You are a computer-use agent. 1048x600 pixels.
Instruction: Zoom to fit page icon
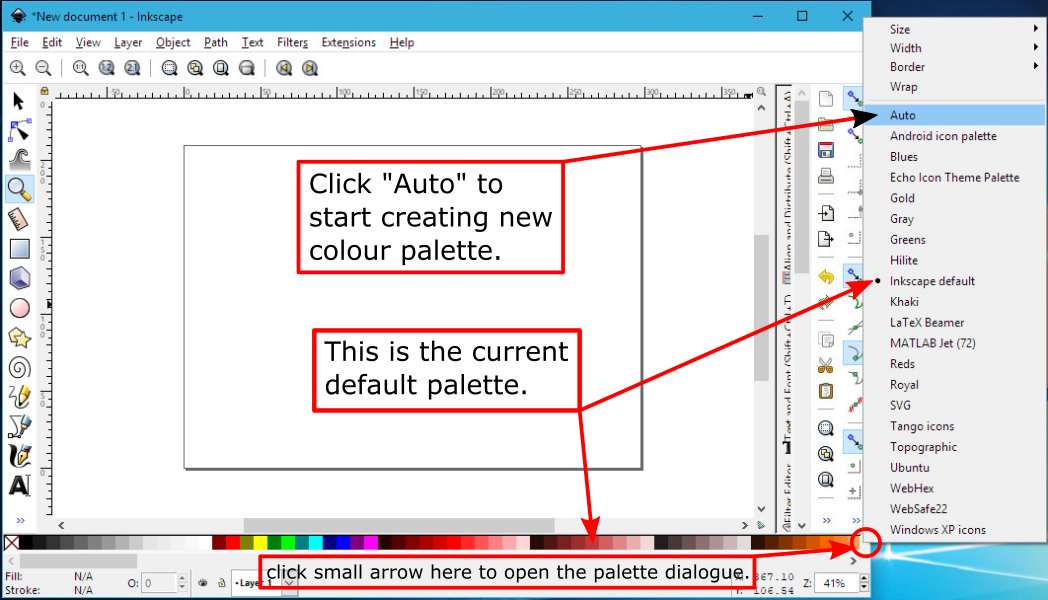pyautogui.click(x=221, y=68)
